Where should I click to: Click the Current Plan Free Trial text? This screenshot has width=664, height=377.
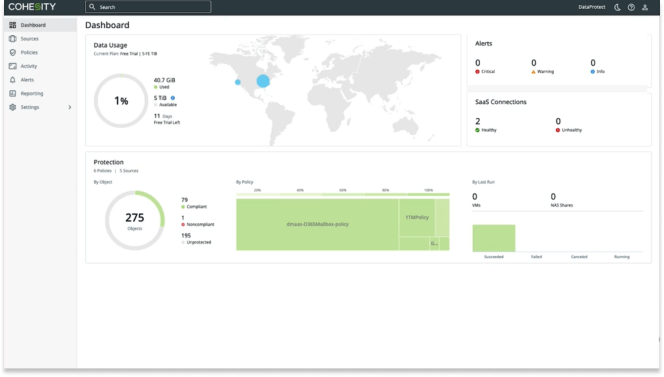pyautogui.click(x=125, y=54)
